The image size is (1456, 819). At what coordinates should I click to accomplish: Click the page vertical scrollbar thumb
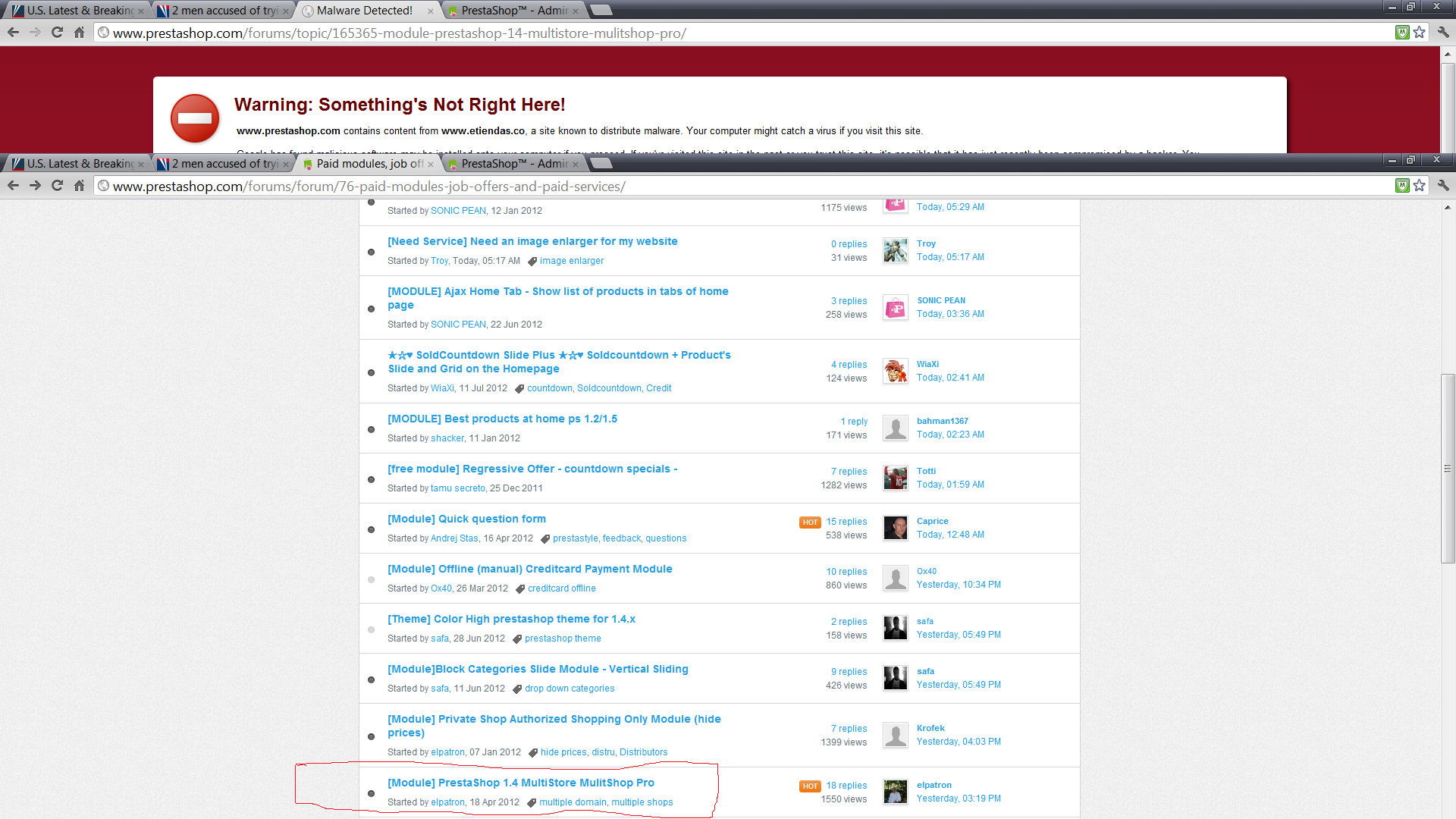pos(1448,469)
